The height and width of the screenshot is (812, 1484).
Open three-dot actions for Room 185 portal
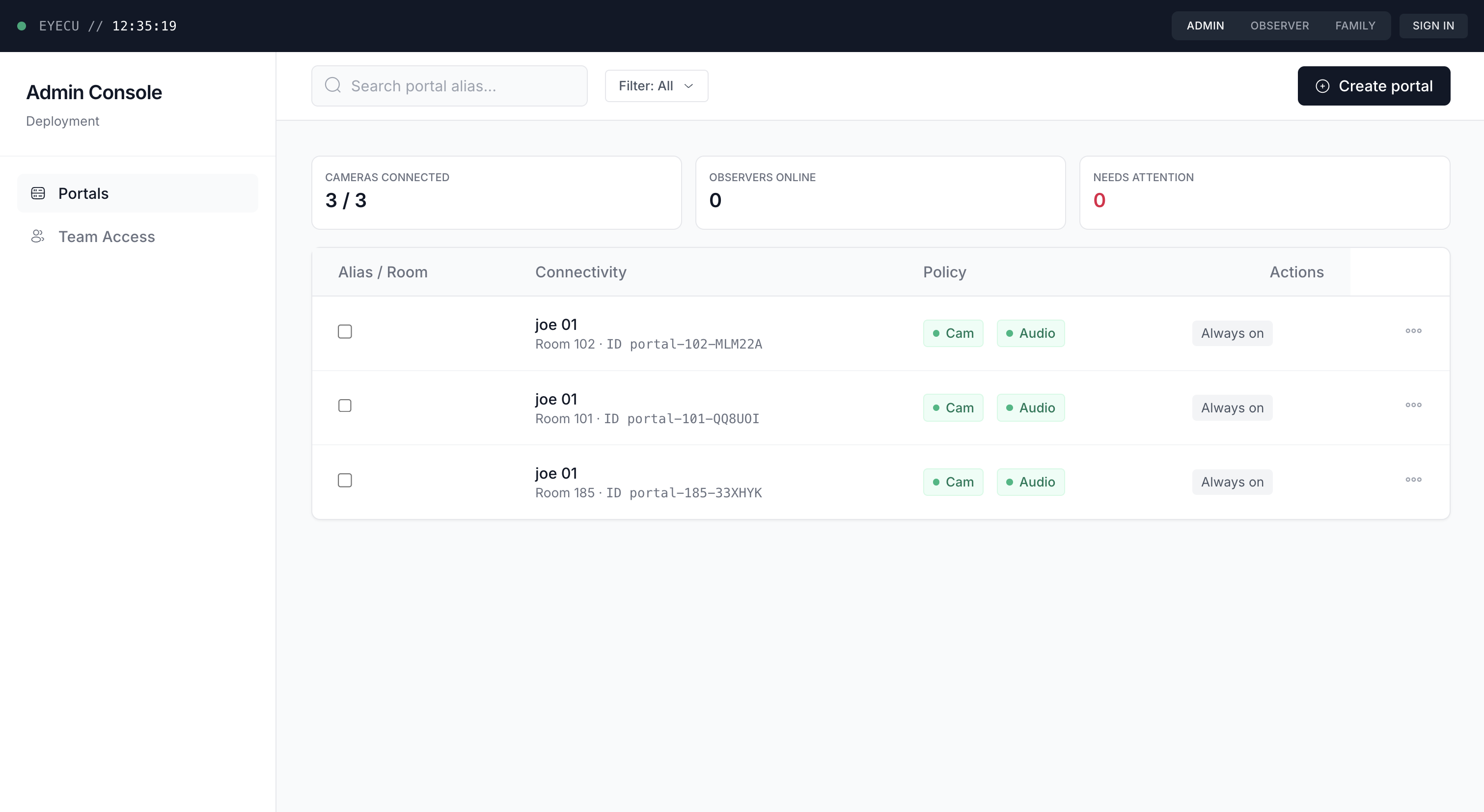(1413, 480)
